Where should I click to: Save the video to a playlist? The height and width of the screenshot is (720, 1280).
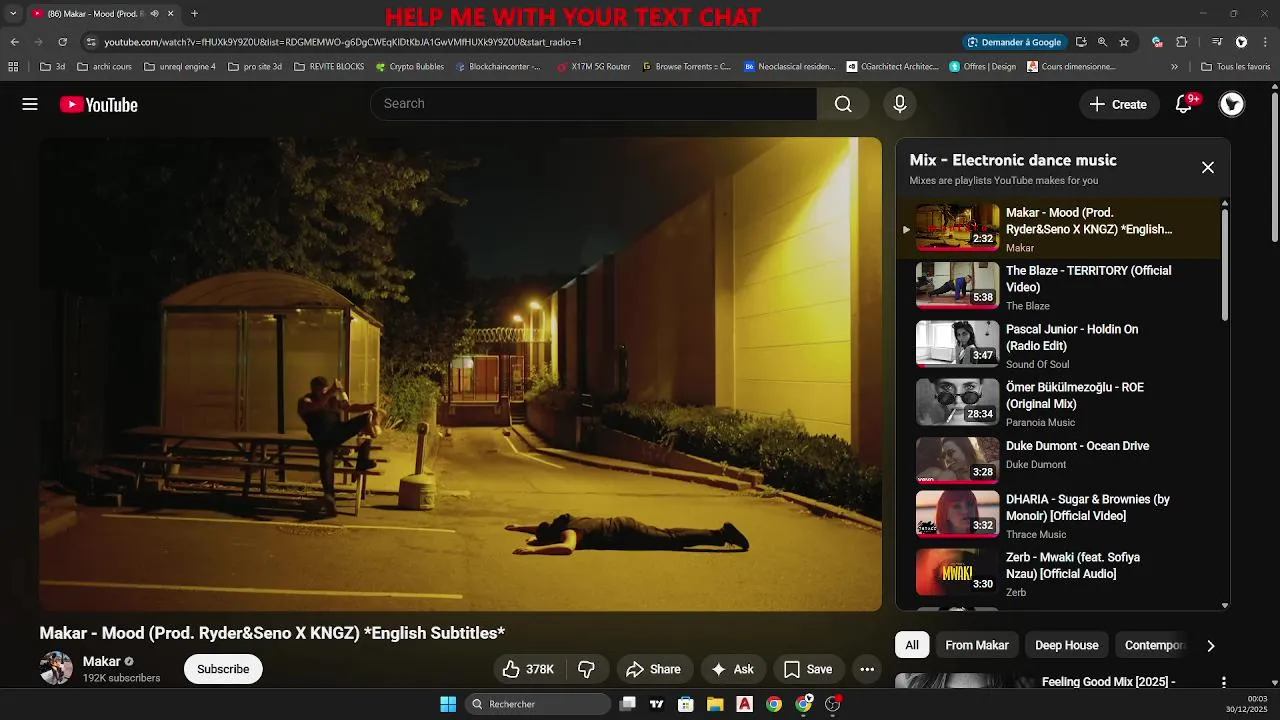point(808,669)
